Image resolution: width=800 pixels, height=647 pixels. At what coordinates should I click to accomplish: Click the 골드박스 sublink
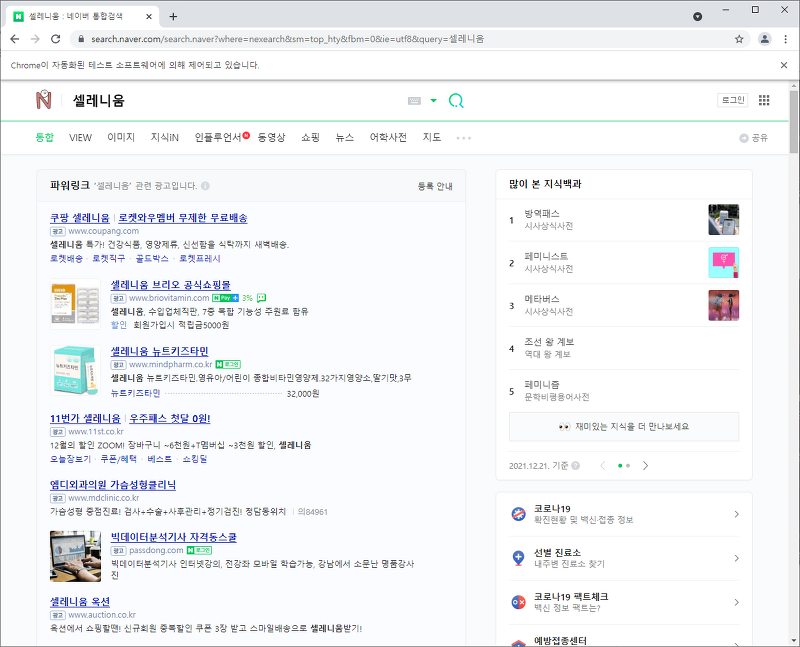152,259
